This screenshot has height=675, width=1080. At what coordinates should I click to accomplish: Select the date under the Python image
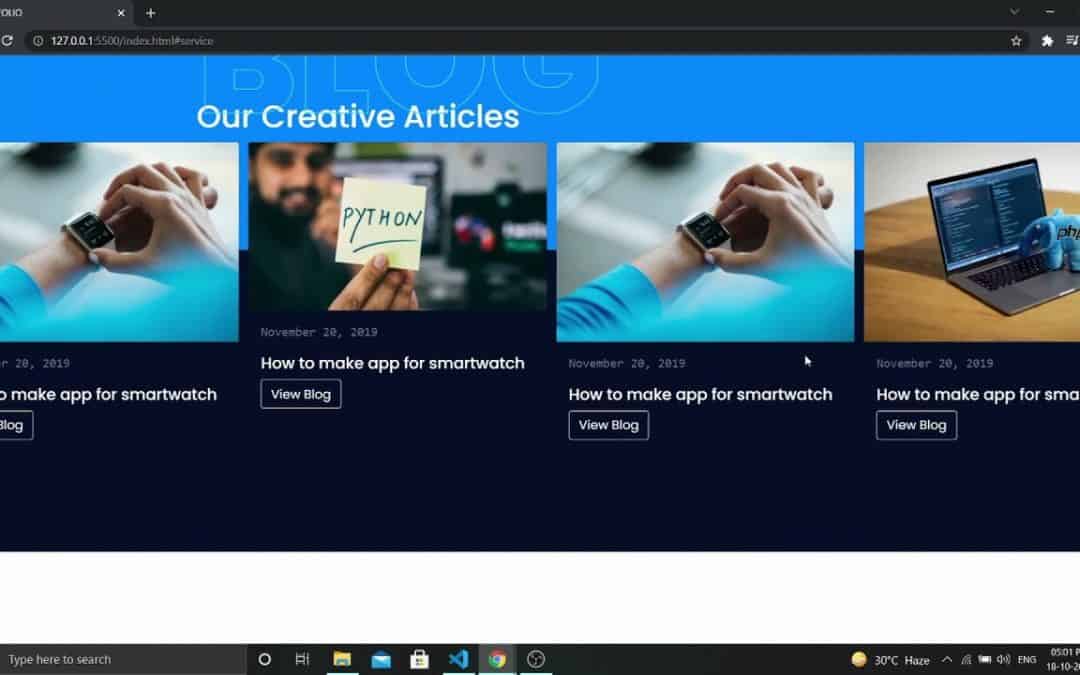[319, 332]
